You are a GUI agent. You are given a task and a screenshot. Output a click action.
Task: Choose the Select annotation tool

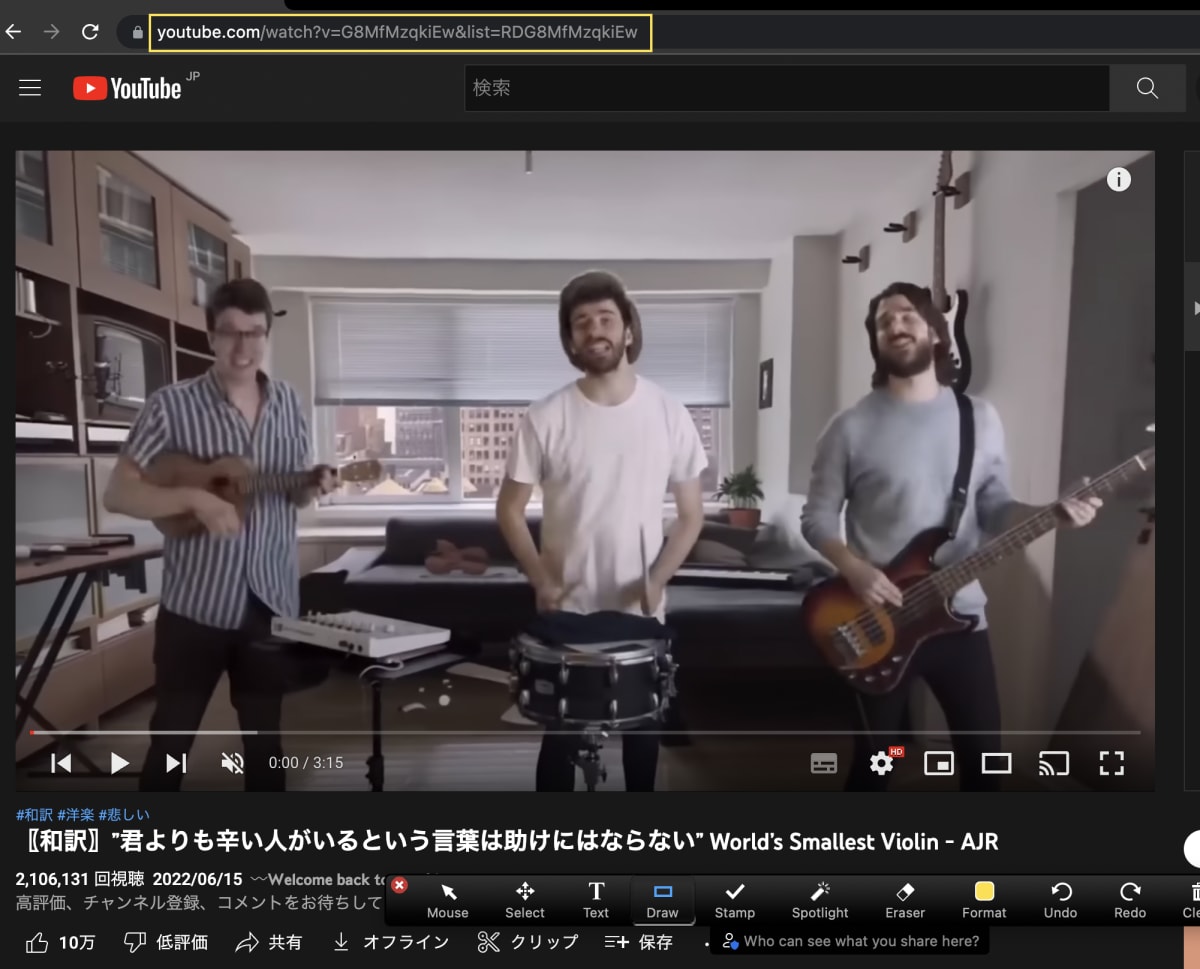click(x=524, y=900)
